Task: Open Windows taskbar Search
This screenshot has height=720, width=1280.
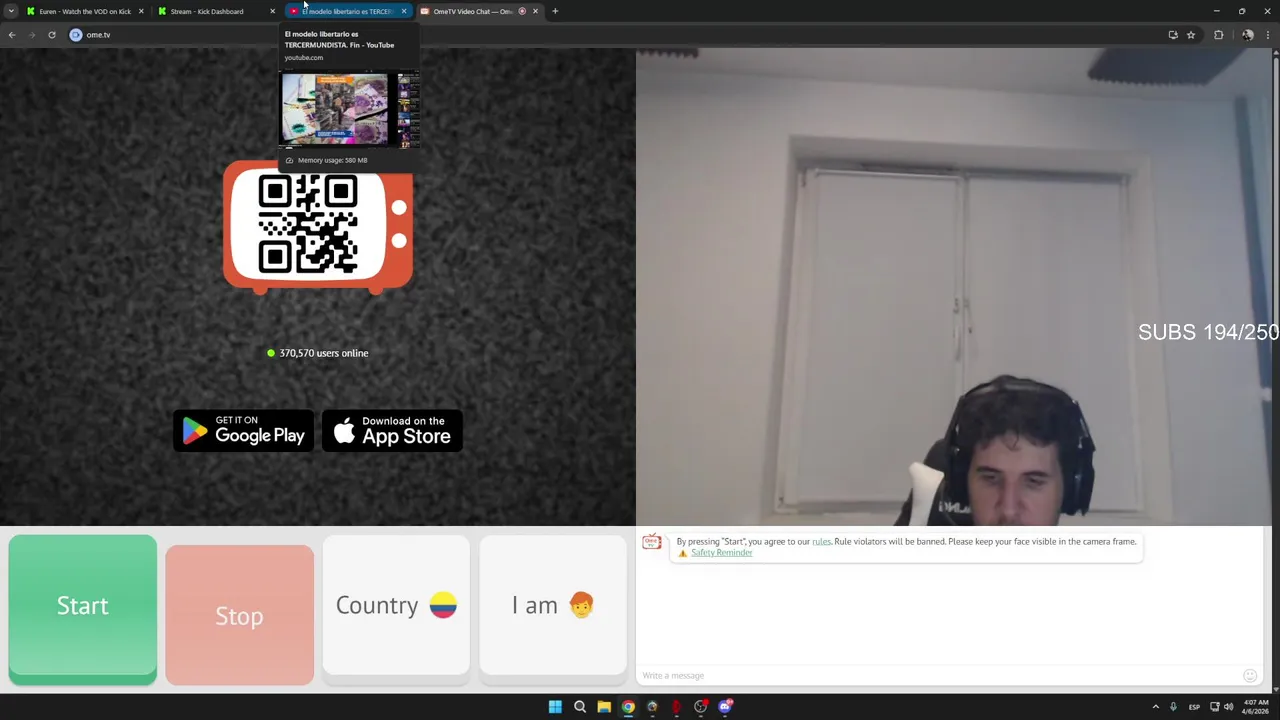Action: click(x=580, y=707)
